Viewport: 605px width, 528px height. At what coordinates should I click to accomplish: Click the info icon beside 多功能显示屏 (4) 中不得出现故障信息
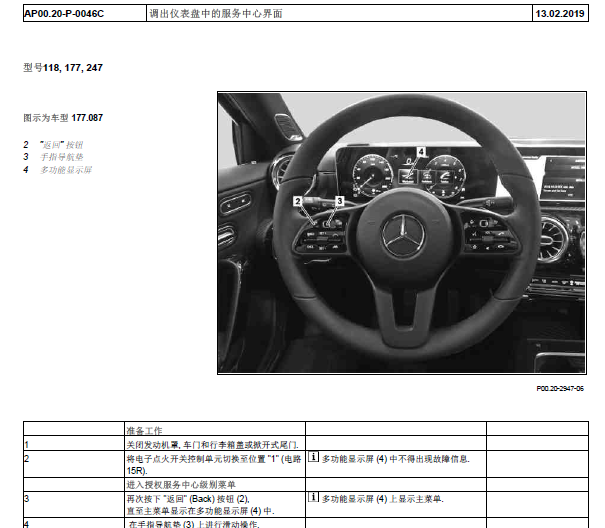(x=313, y=457)
